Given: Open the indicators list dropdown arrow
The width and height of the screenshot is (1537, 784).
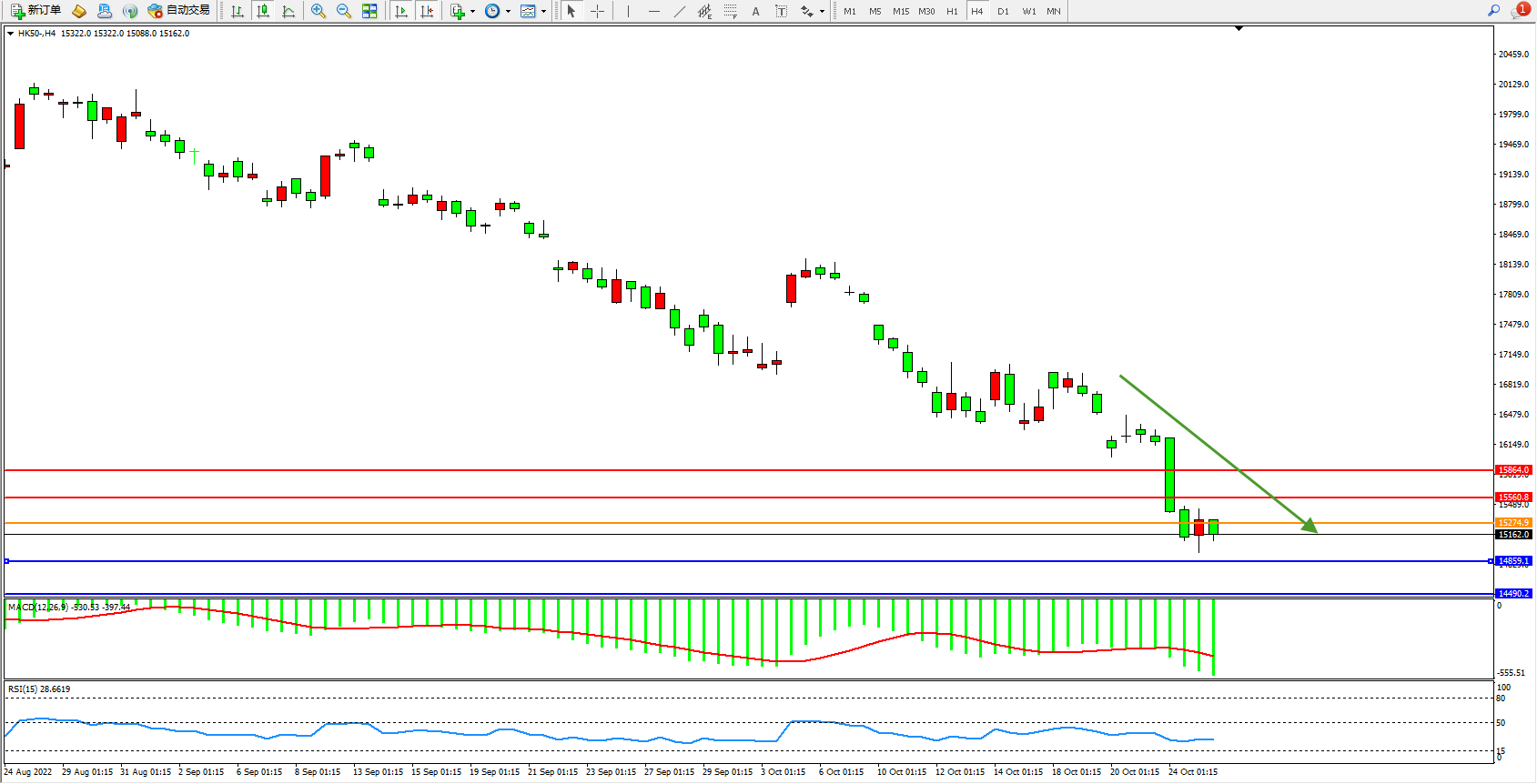Looking at the screenshot, I should tap(472, 12).
